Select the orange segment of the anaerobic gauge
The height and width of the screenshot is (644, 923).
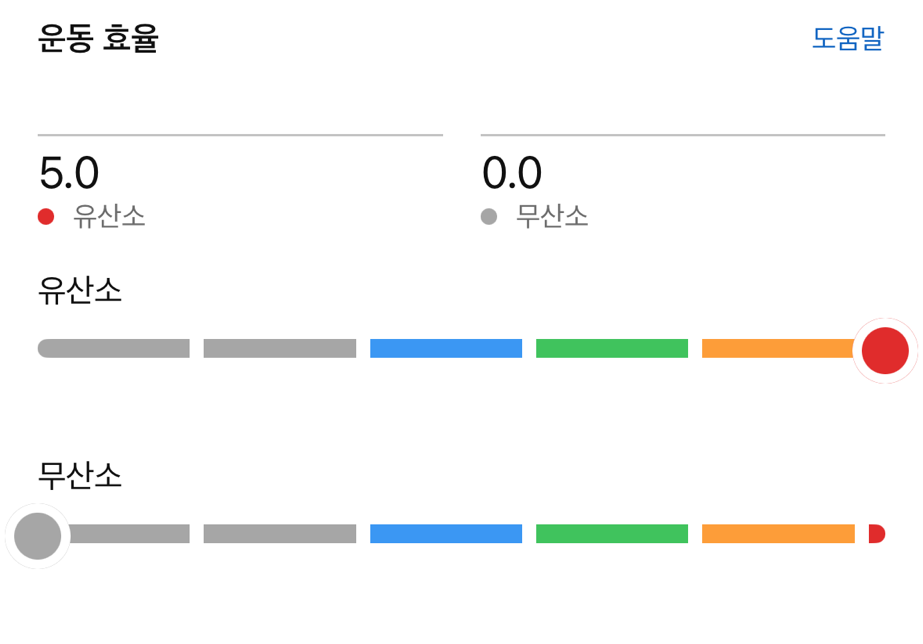pos(778,534)
